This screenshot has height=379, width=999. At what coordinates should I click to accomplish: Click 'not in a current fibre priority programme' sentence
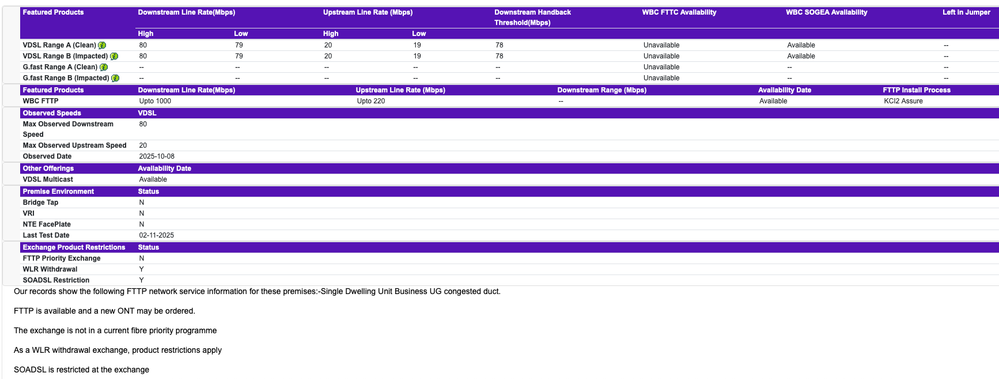click(x=115, y=331)
